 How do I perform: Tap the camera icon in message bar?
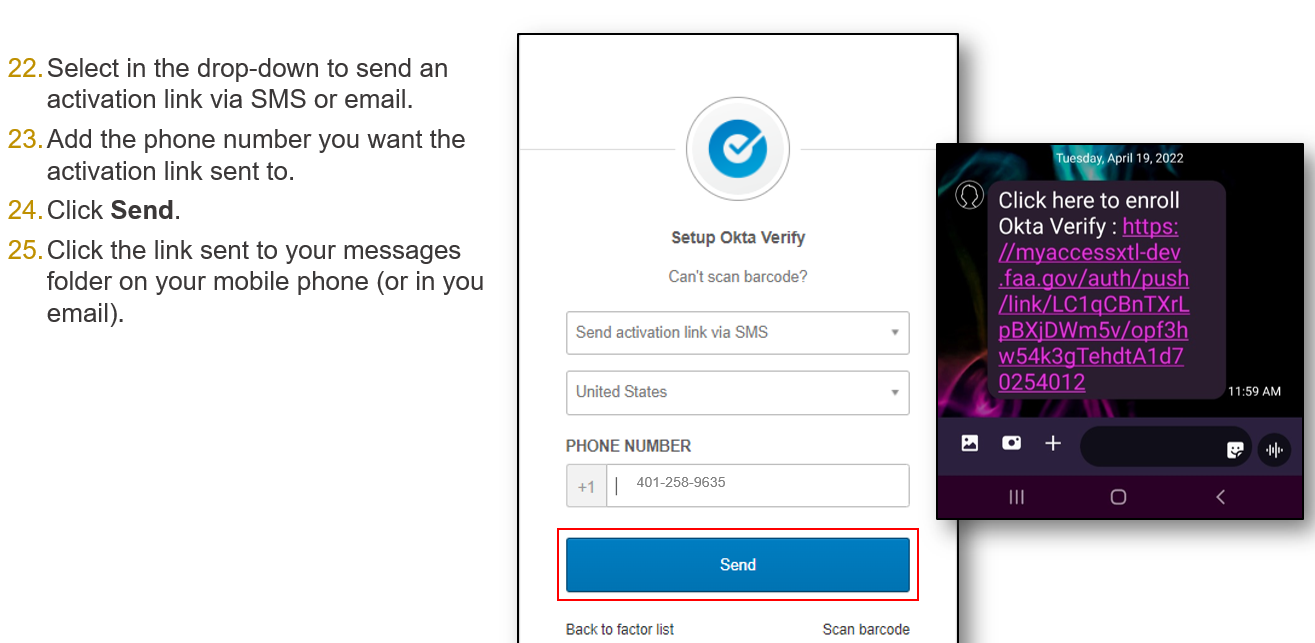pyautogui.click(x=1011, y=443)
